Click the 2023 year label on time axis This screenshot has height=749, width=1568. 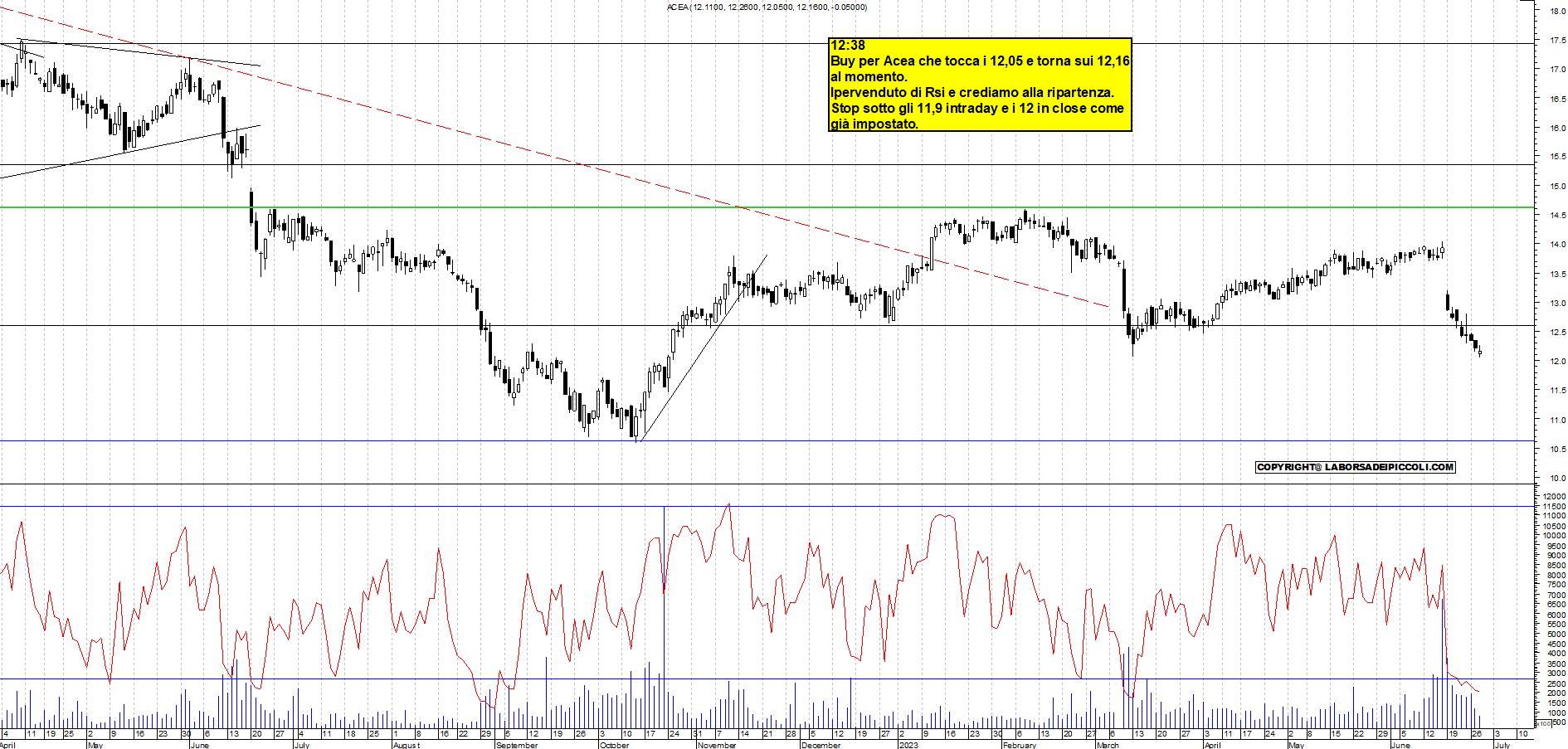(x=908, y=745)
